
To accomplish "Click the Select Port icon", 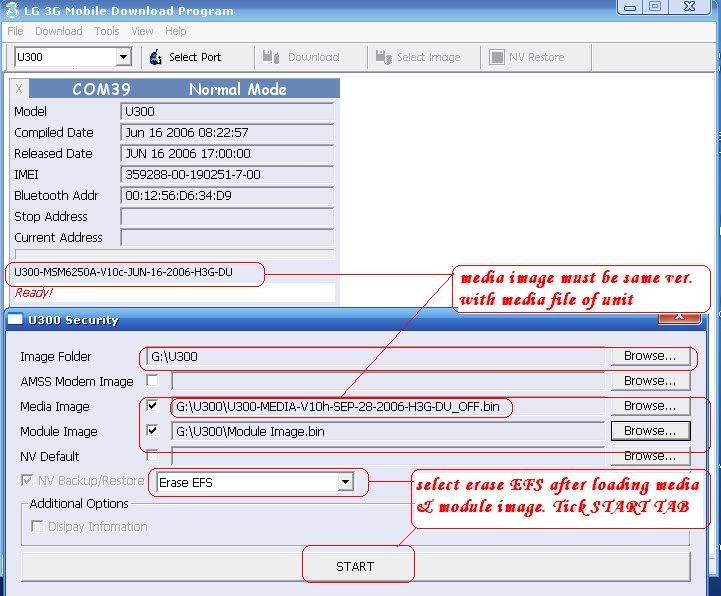I will coord(156,57).
